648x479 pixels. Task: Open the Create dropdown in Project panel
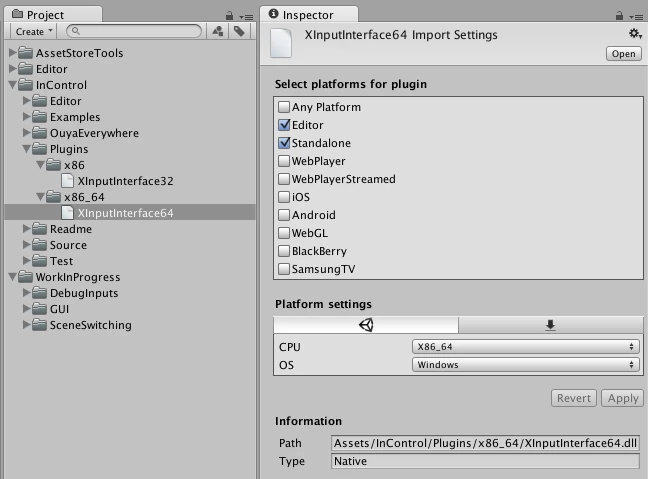[x=34, y=31]
